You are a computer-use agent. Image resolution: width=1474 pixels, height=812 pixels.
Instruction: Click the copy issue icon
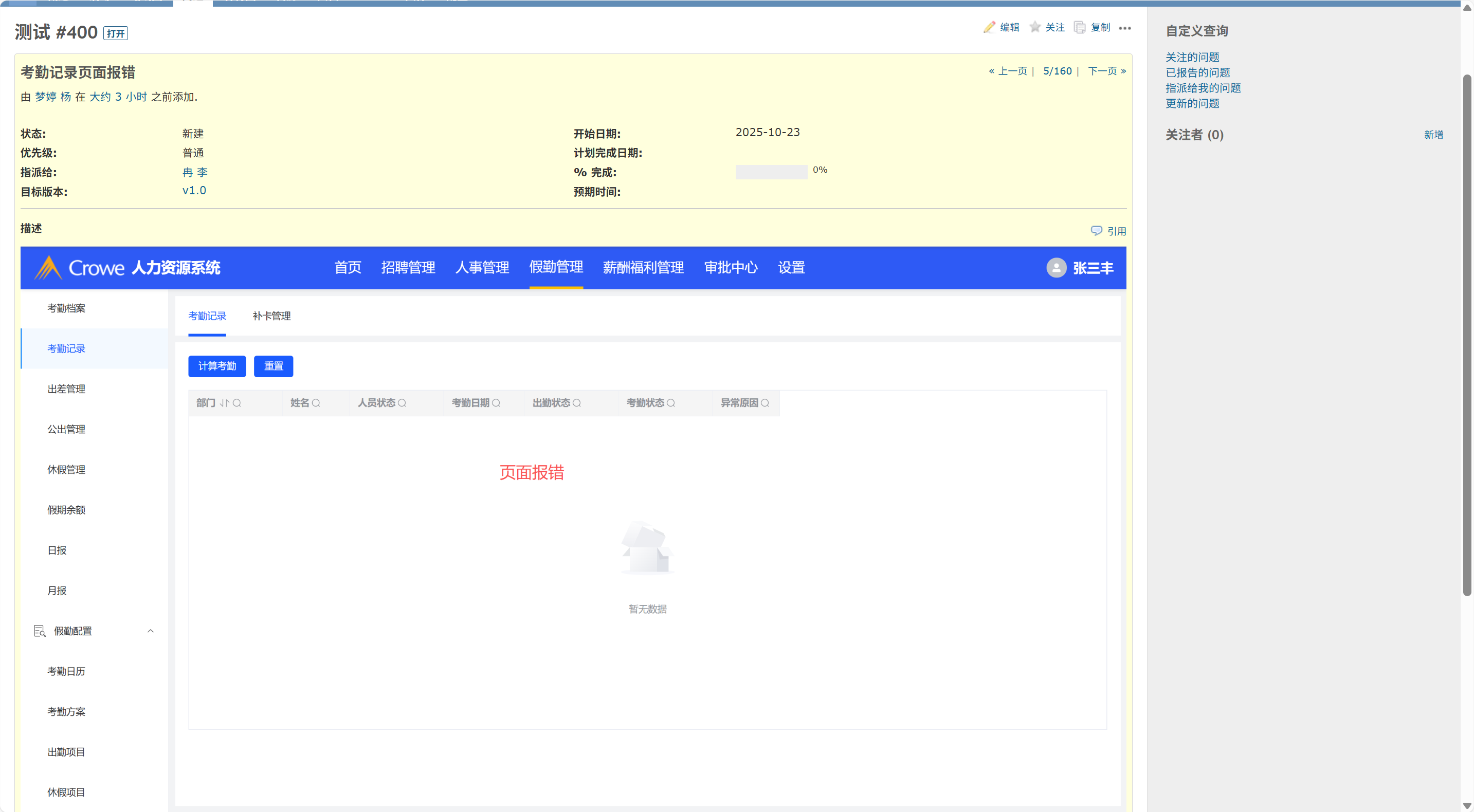(x=1079, y=27)
